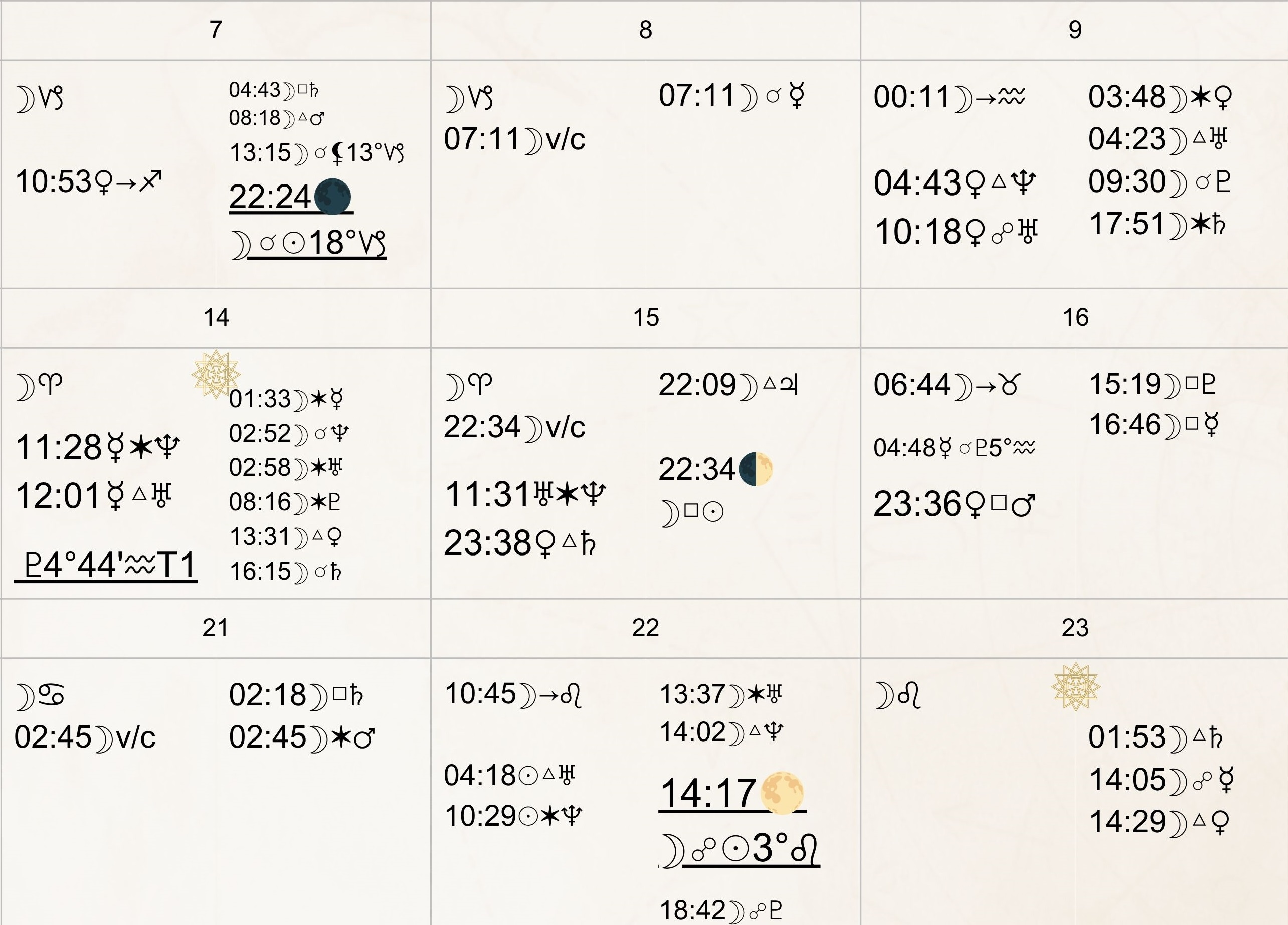Click the underlined Moon conjunct Sun 18° Capricorn
The height and width of the screenshot is (925, 1288).
coord(309,244)
